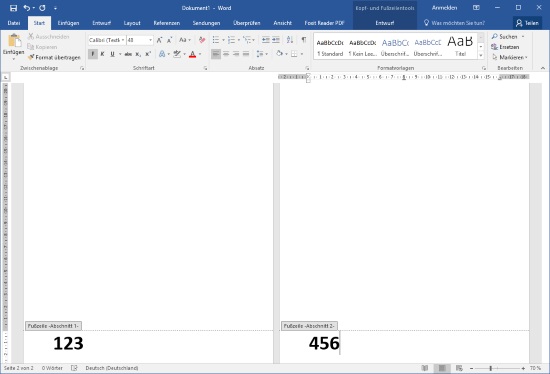Toggle bold (F) formatting

[93, 54]
